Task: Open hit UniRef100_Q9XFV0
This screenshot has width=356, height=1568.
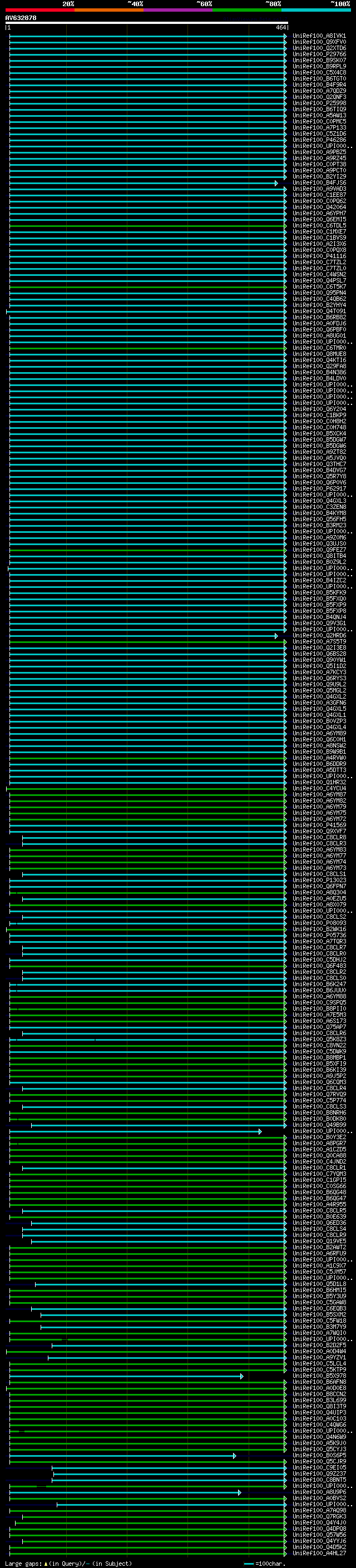Action: (x=319, y=42)
